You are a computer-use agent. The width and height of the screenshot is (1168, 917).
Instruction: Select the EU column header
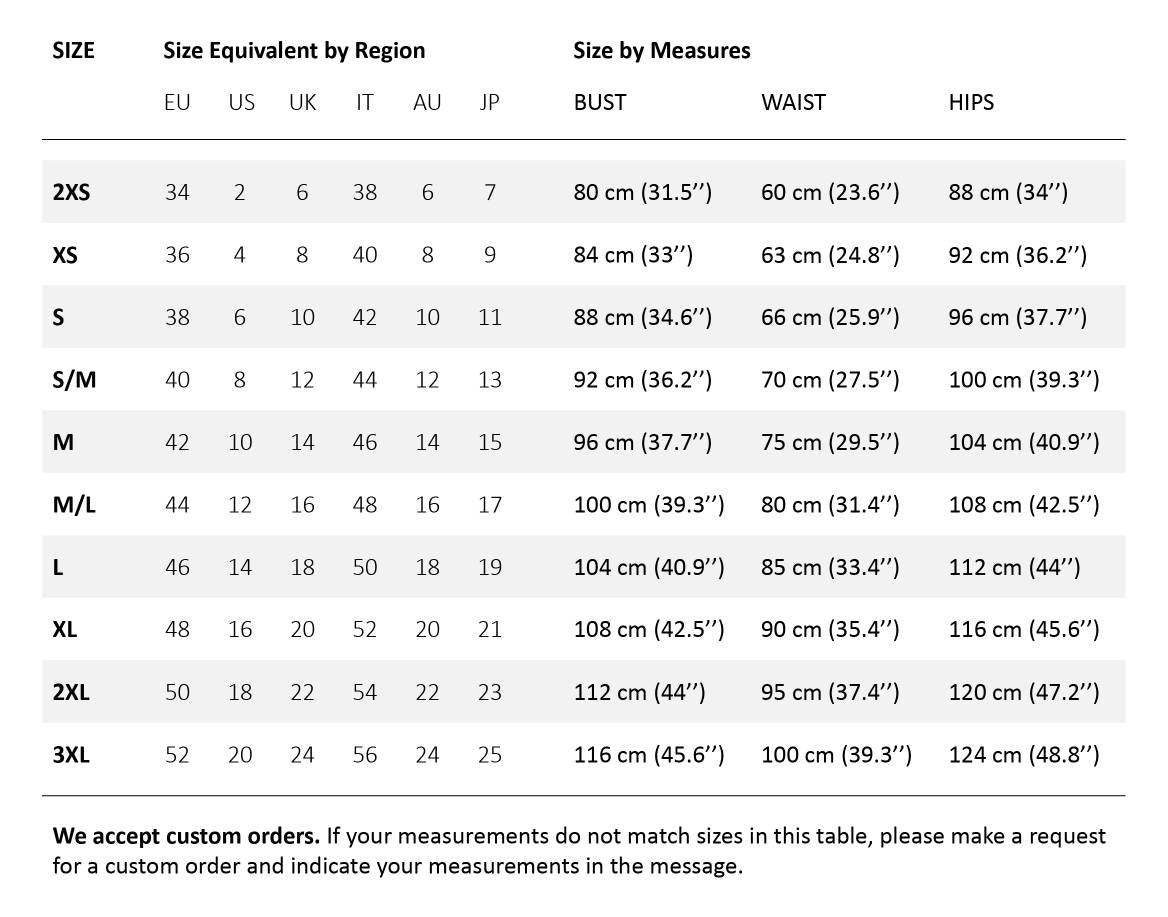tap(177, 102)
